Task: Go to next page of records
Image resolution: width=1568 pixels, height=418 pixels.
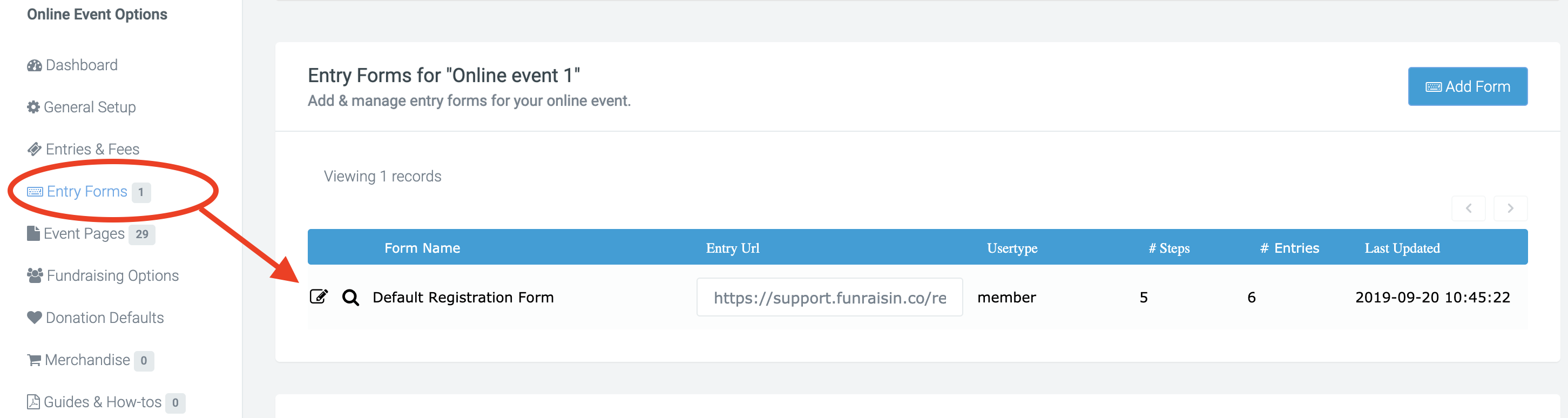Action: point(1510,208)
